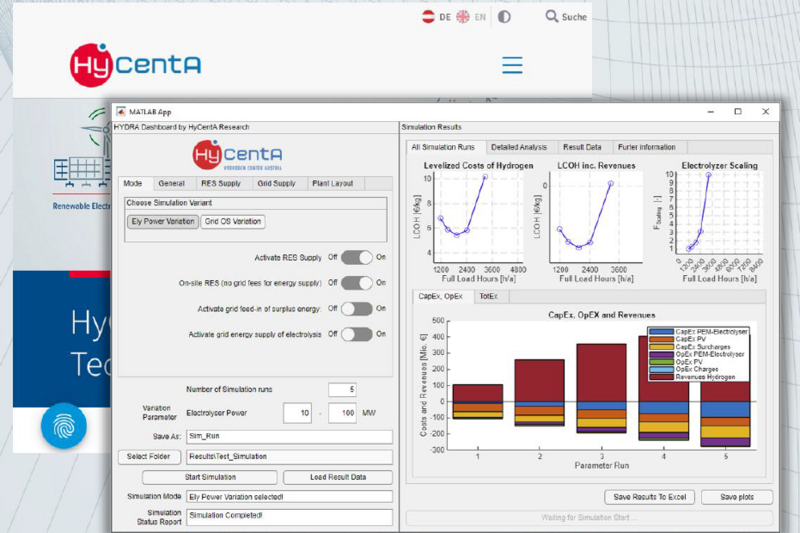
Task: Switch language via the Austrian flag icon
Action: point(428,17)
